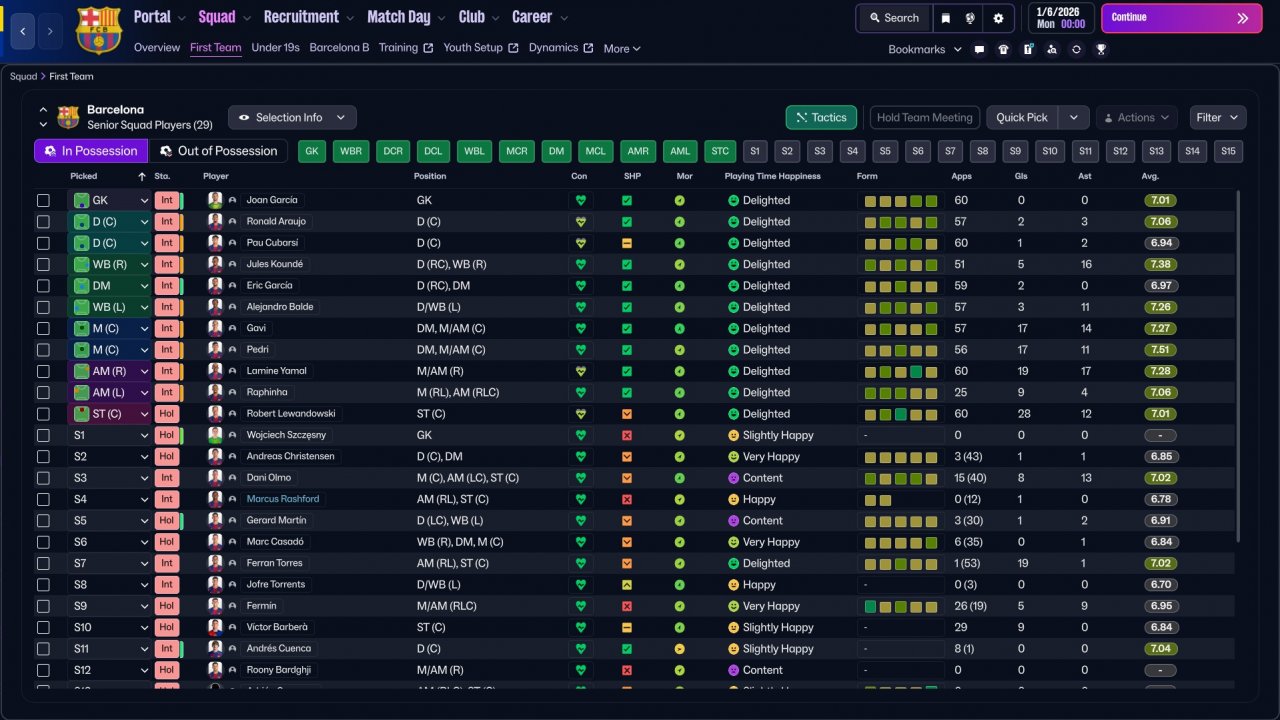Open the scouting magnifier people shortcut

(1052, 49)
